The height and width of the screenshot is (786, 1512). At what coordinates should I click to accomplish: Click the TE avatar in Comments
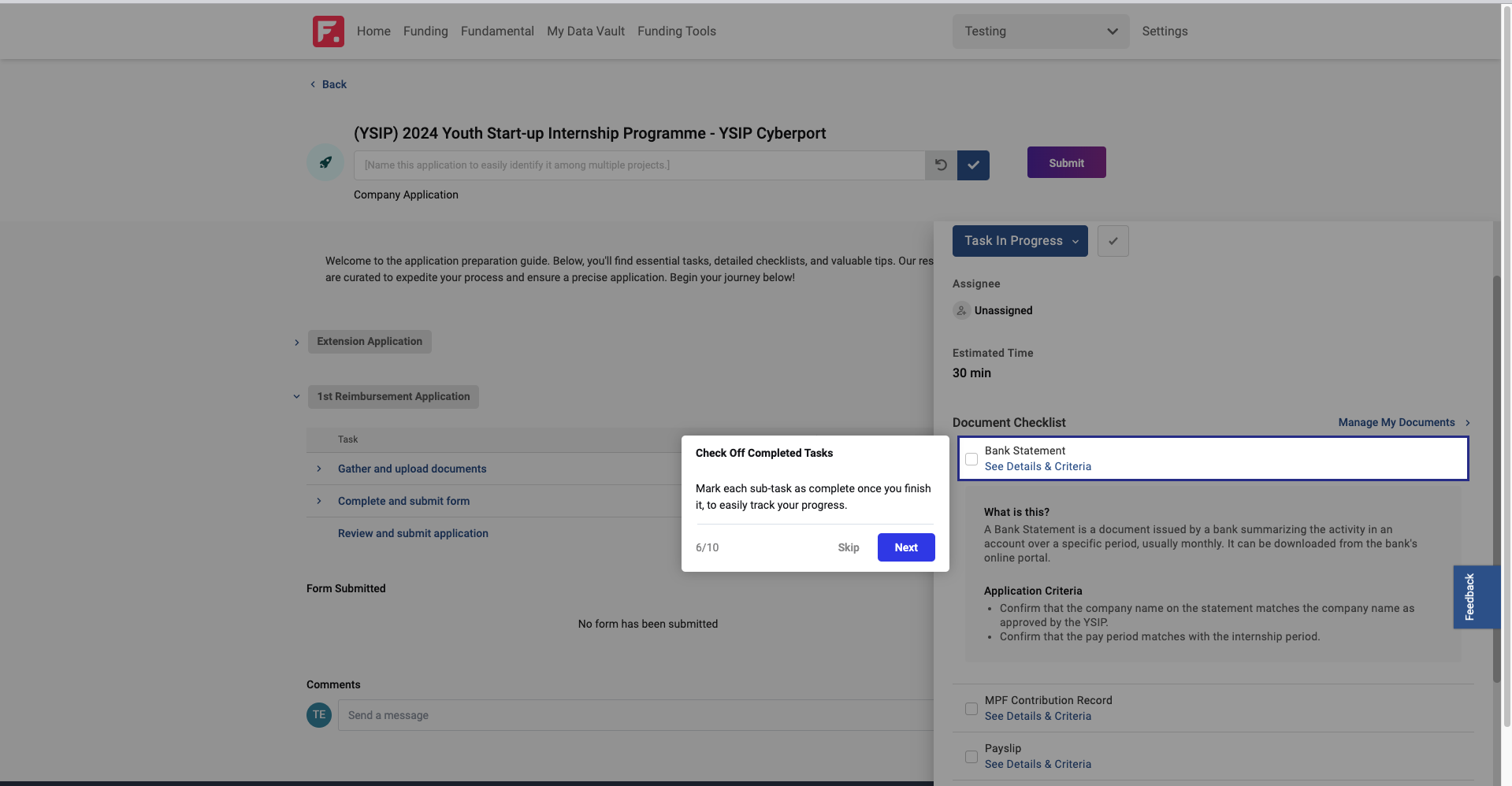(319, 715)
